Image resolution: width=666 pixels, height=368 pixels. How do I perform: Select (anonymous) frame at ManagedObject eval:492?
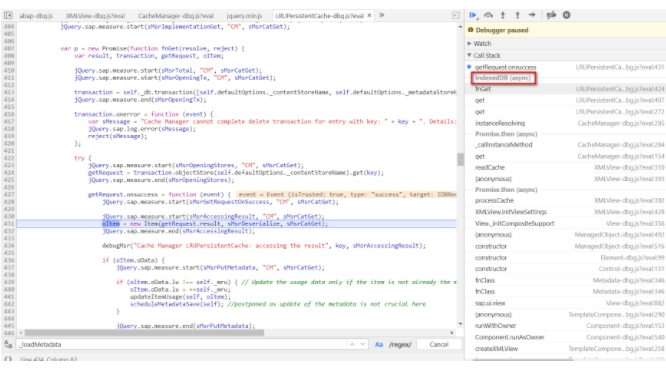(565, 235)
